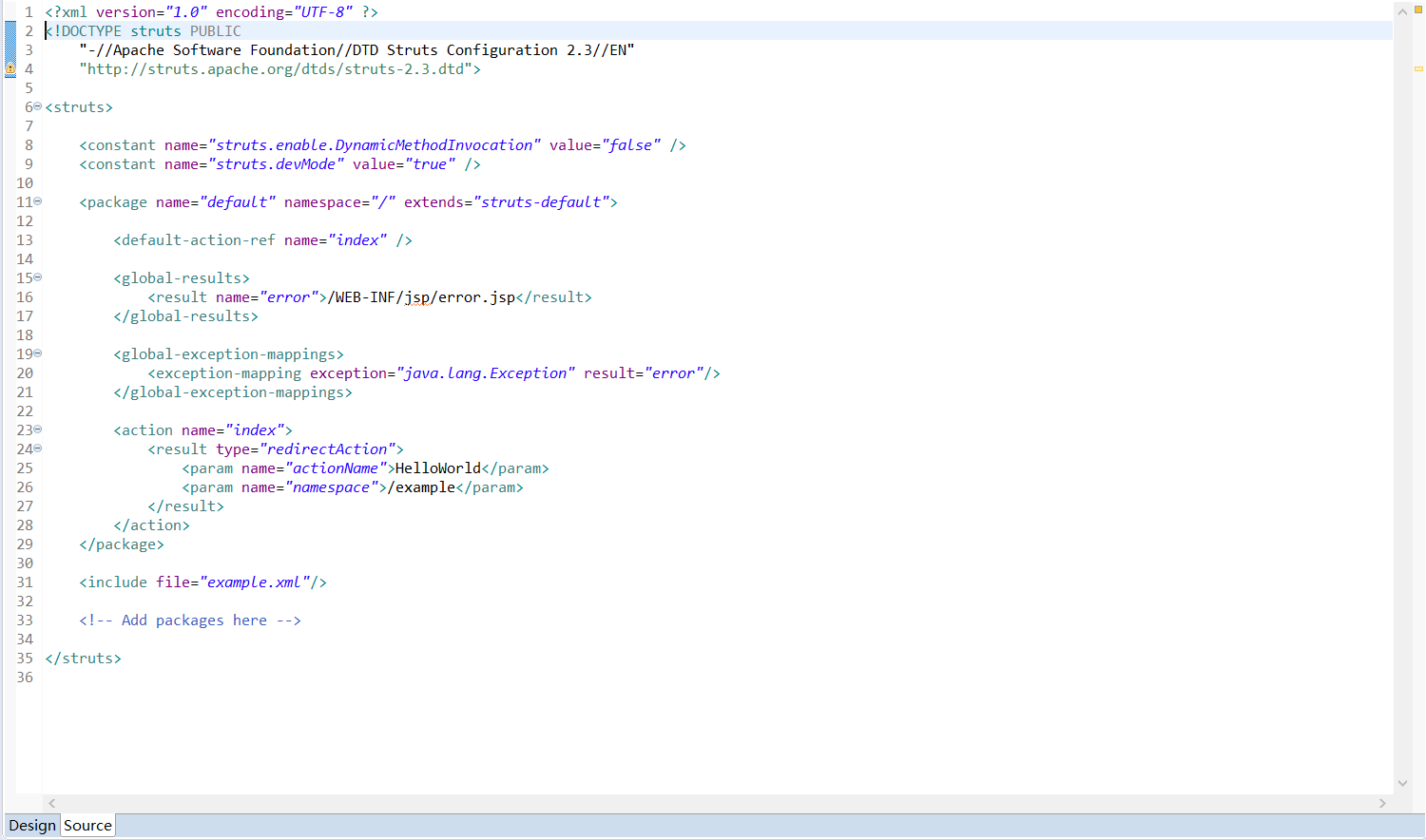
Task: Click the yellow warning marker in the overview ruler
Action: click(x=1418, y=68)
